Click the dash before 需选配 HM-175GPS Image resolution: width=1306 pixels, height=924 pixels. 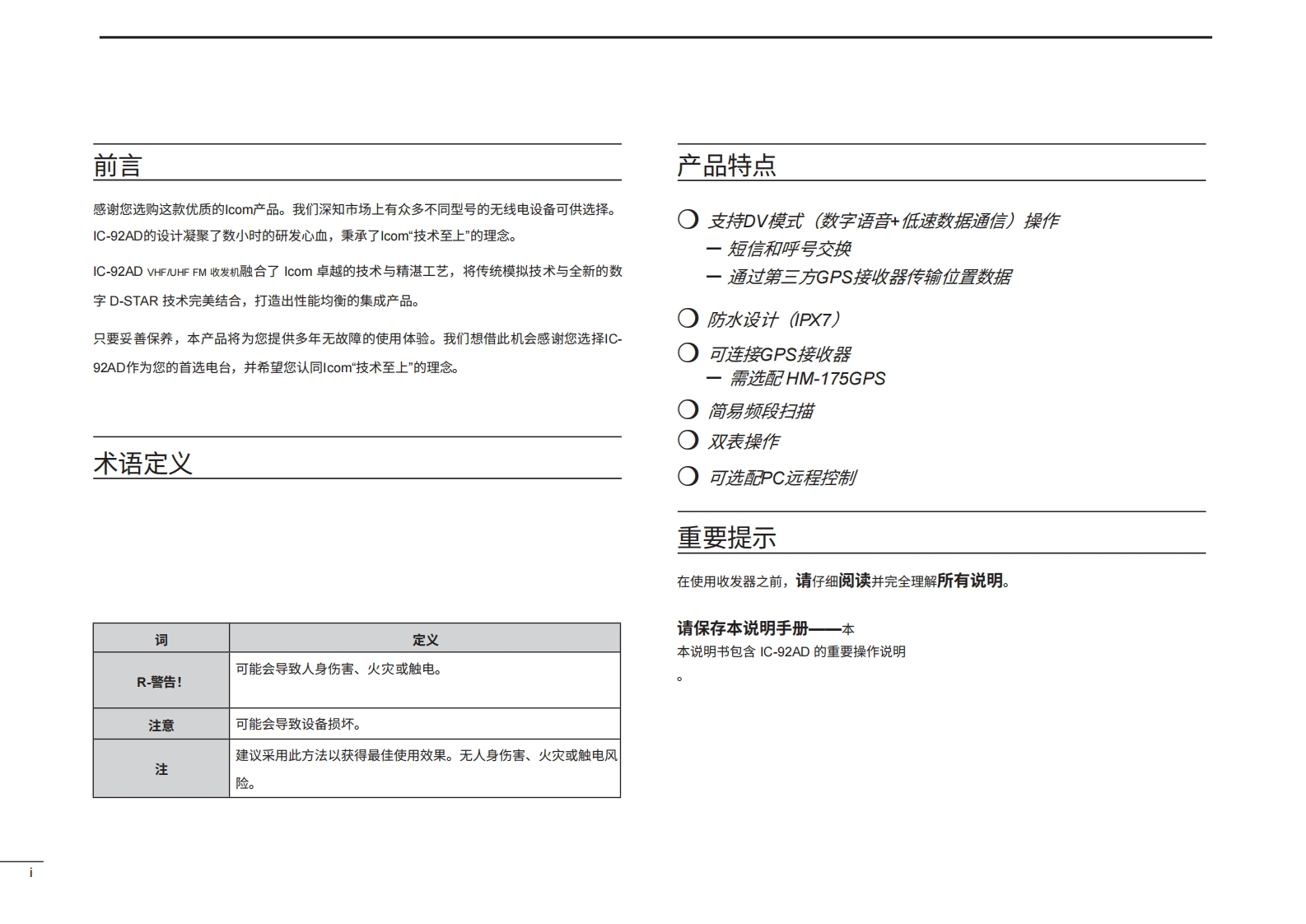click(x=713, y=378)
